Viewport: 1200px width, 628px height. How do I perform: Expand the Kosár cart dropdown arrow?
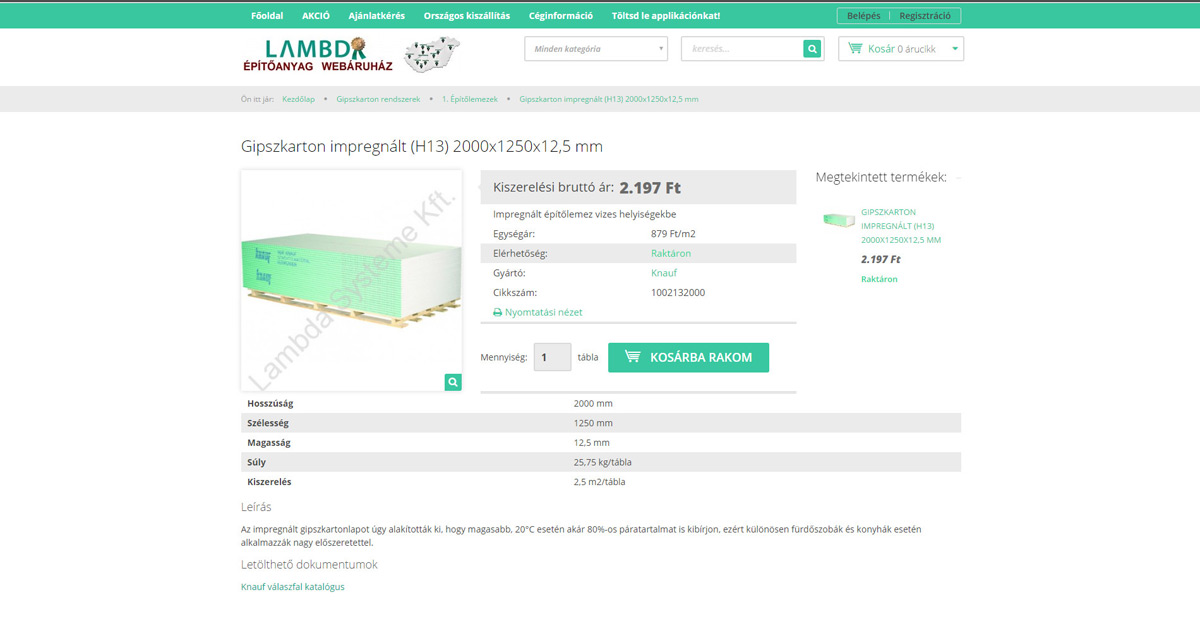pyautogui.click(x=955, y=48)
